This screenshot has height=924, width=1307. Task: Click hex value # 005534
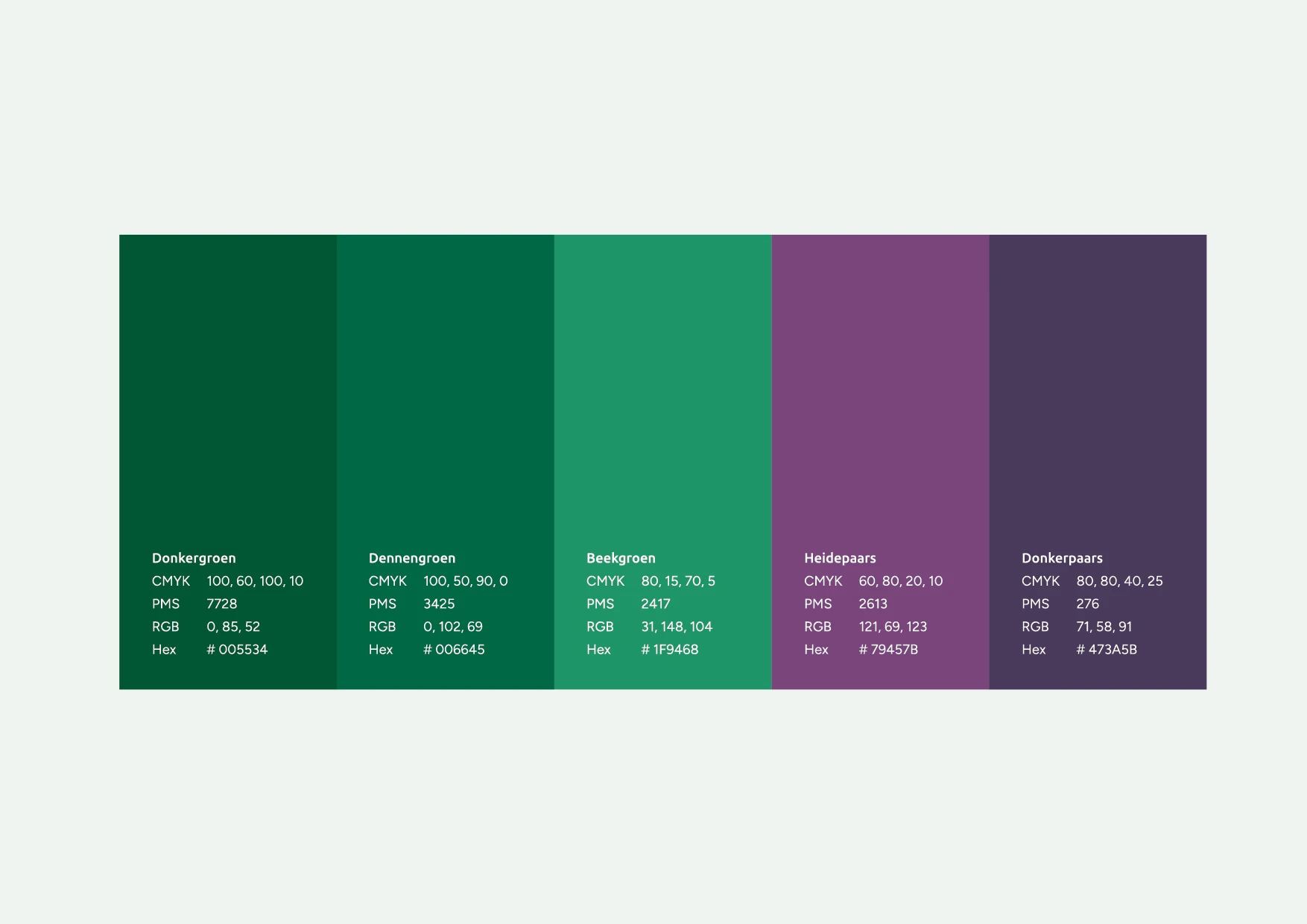click(x=237, y=650)
